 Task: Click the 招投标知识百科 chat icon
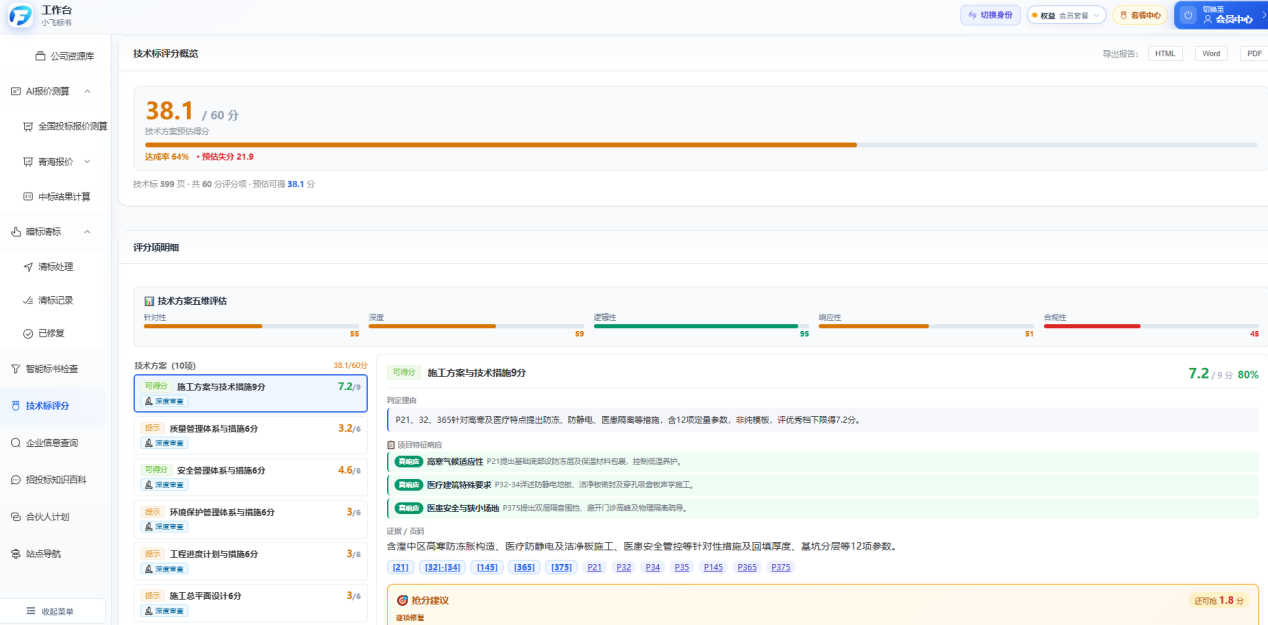[16, 480]
